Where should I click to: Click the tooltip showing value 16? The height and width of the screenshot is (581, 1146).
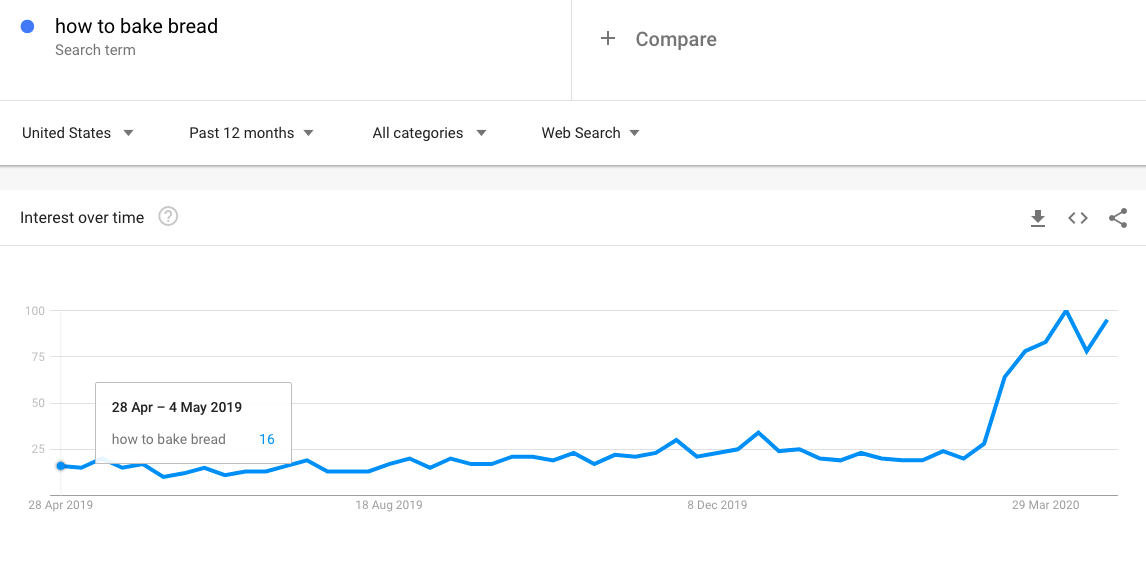194,422
